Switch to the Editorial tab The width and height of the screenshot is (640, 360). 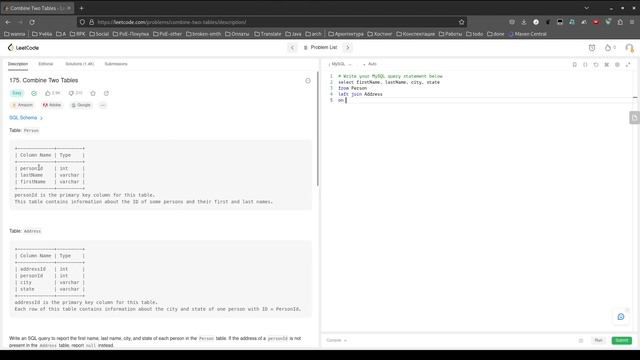46,64
